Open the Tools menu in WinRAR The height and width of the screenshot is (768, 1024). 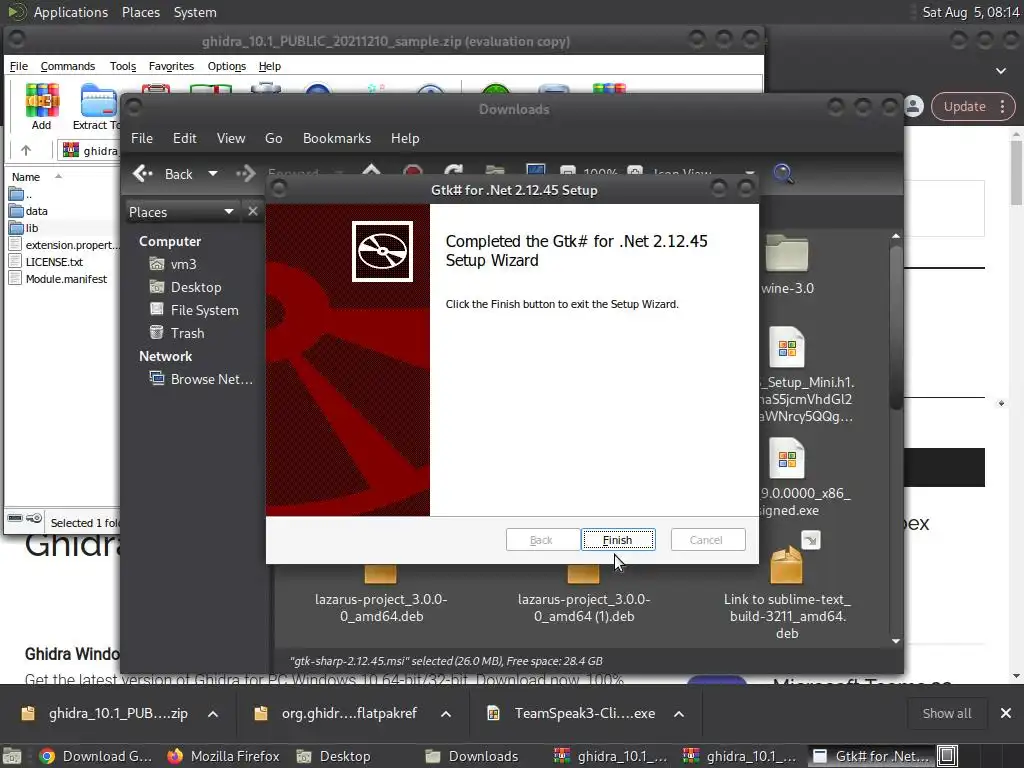pyautogui.click(x=123, y=66)
